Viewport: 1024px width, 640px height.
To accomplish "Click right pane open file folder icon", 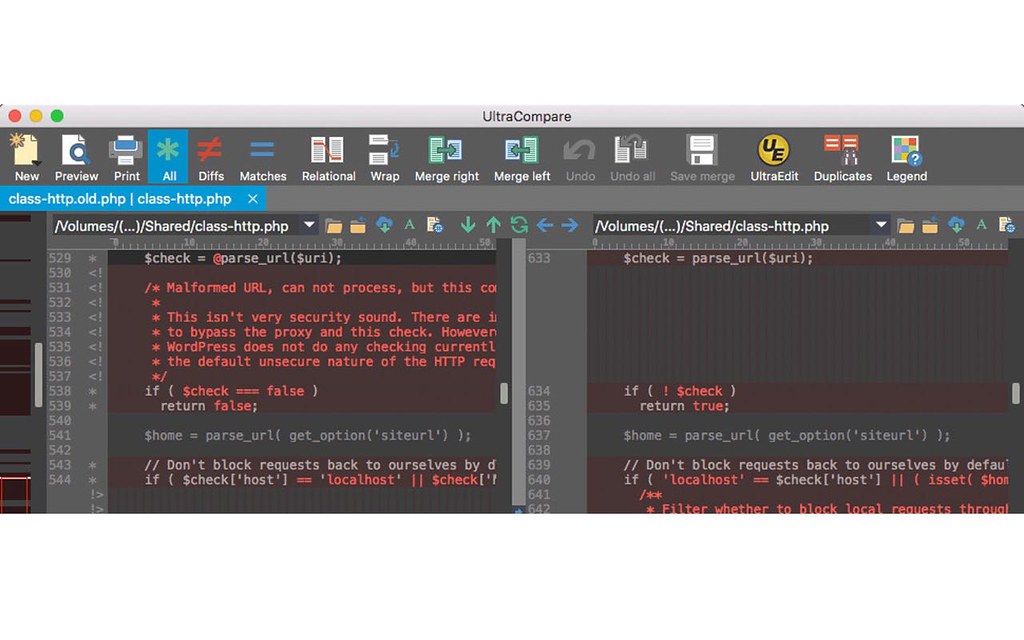I will (906, 226).
